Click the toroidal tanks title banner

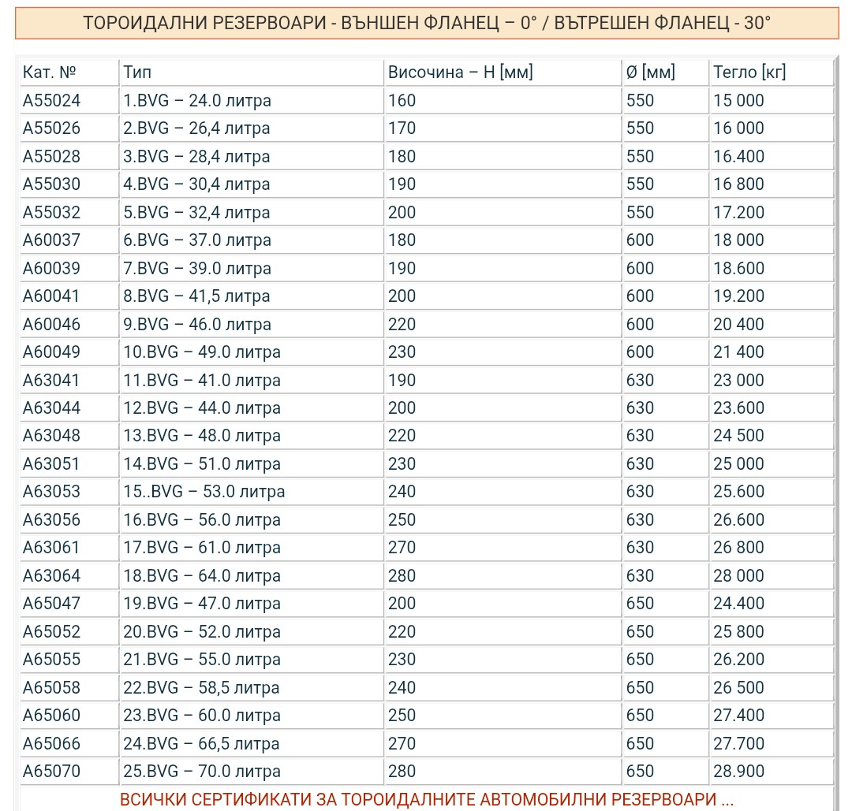(x=427, y=23)
